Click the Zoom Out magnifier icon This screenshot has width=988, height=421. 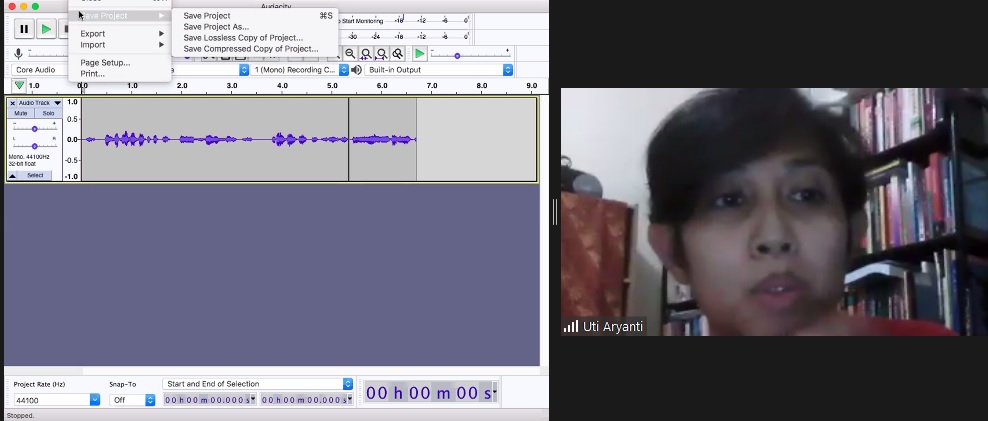[350, 54]
